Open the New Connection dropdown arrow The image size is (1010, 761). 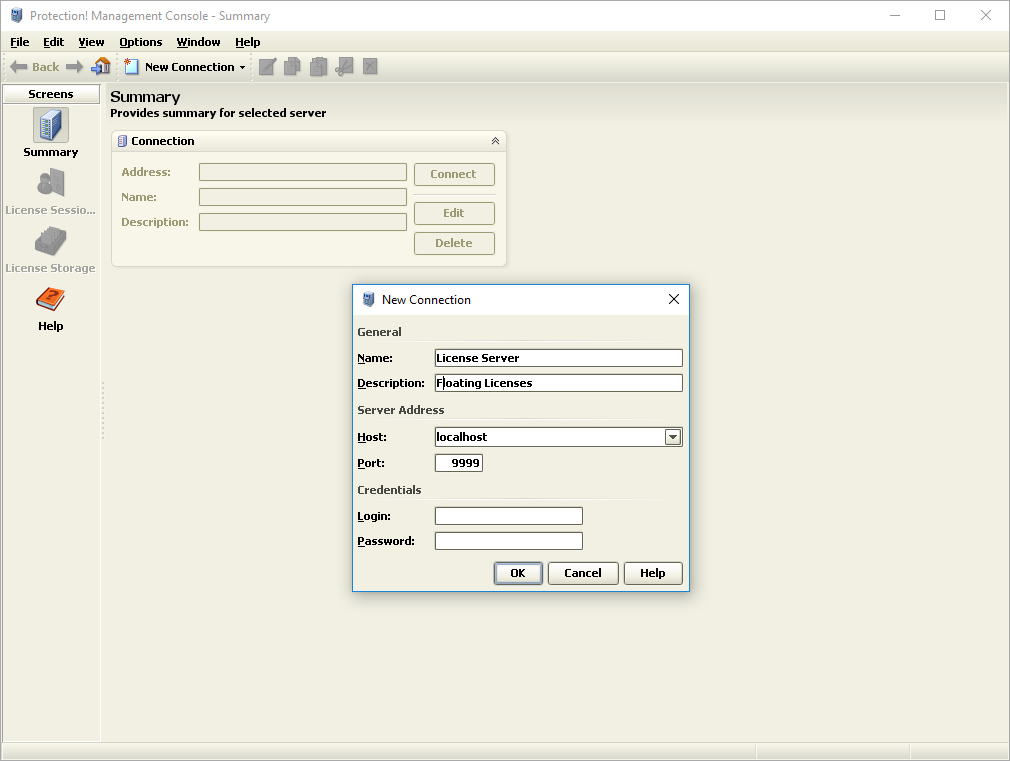pos(243,67)
